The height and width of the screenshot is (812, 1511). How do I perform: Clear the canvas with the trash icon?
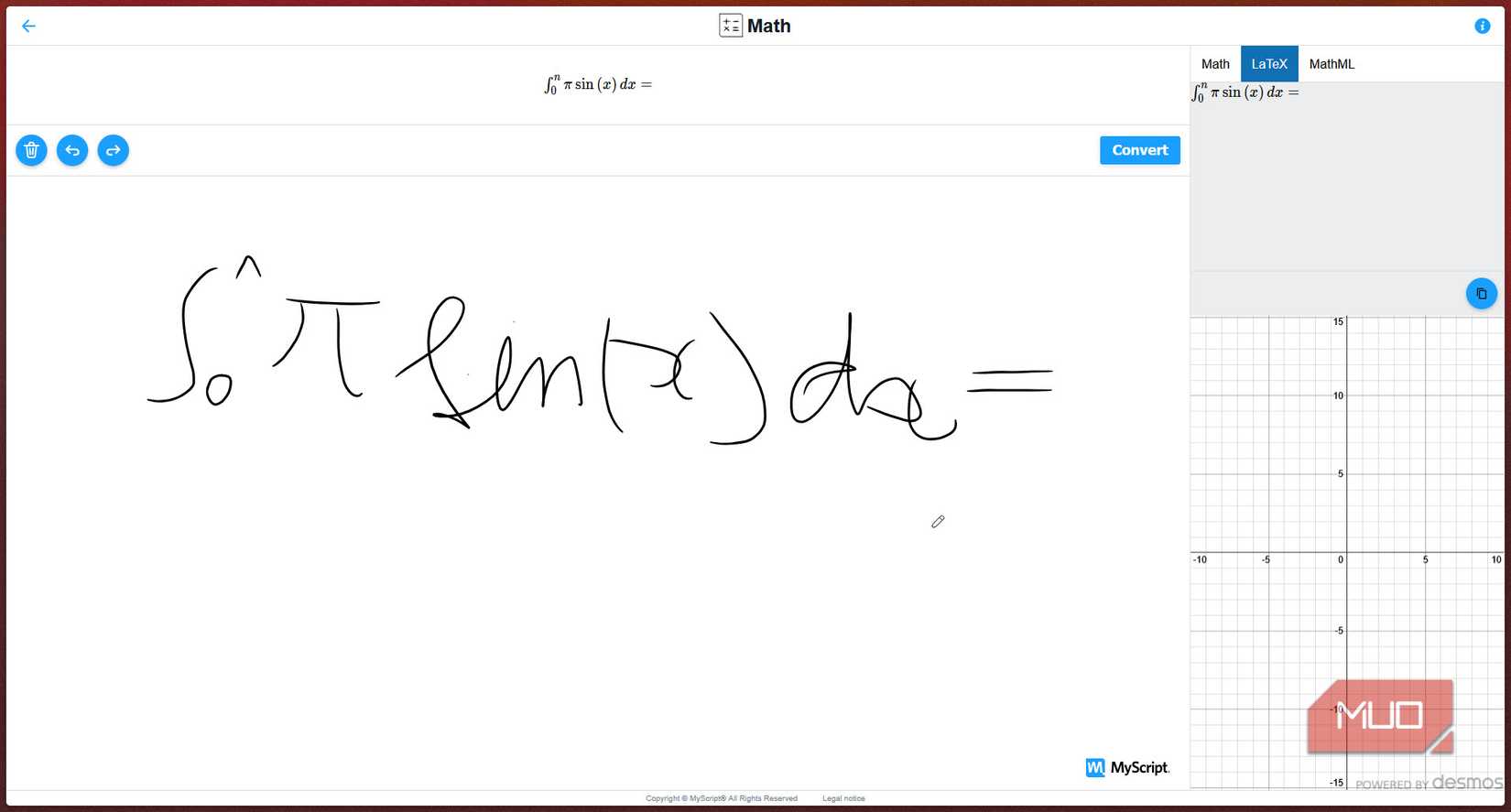coord(31,150)
